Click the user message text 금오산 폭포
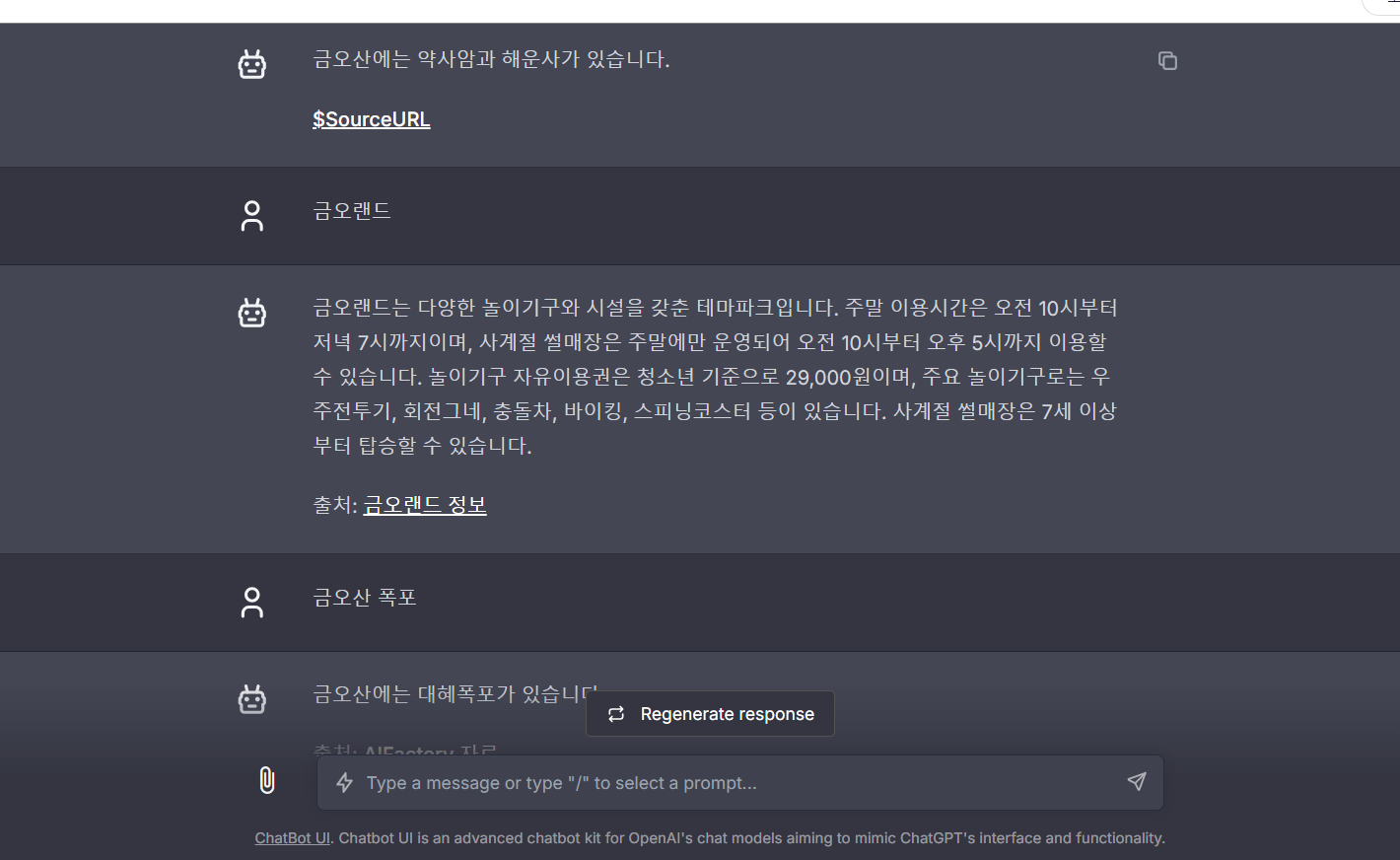 (365, 598)
